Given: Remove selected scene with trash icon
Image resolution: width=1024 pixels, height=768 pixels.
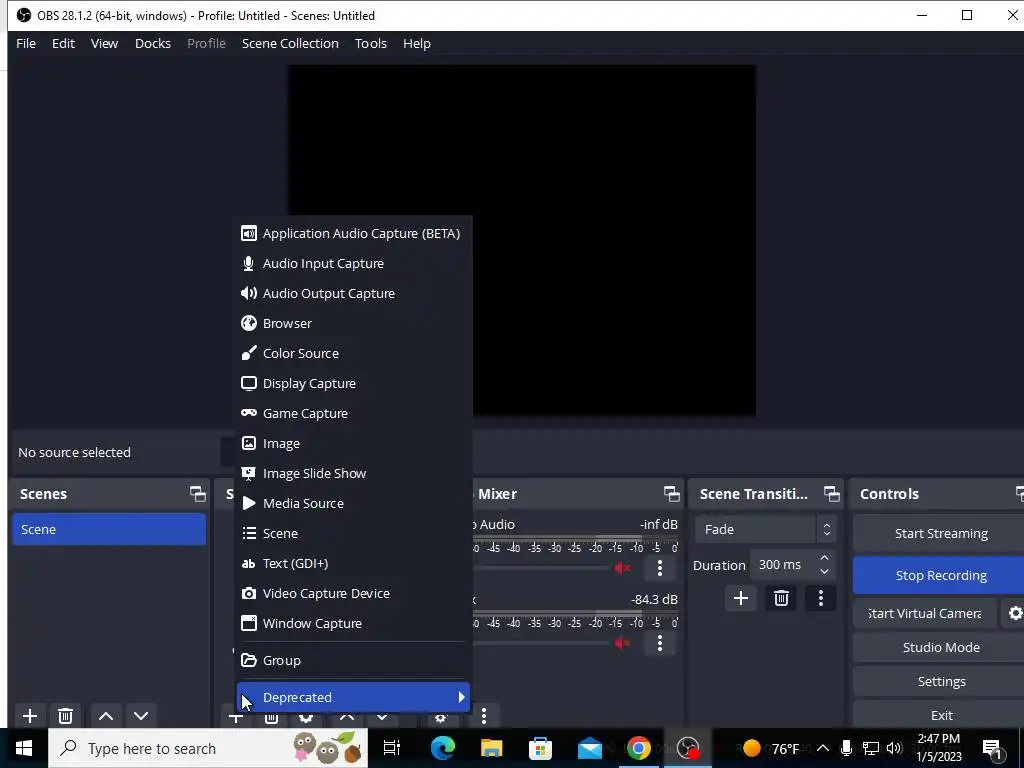Looking at the screenshot, I should 65,716.
